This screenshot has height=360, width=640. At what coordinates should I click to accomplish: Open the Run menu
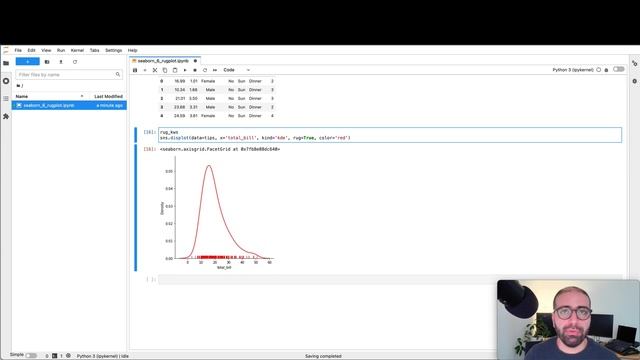tap(61, 50)
